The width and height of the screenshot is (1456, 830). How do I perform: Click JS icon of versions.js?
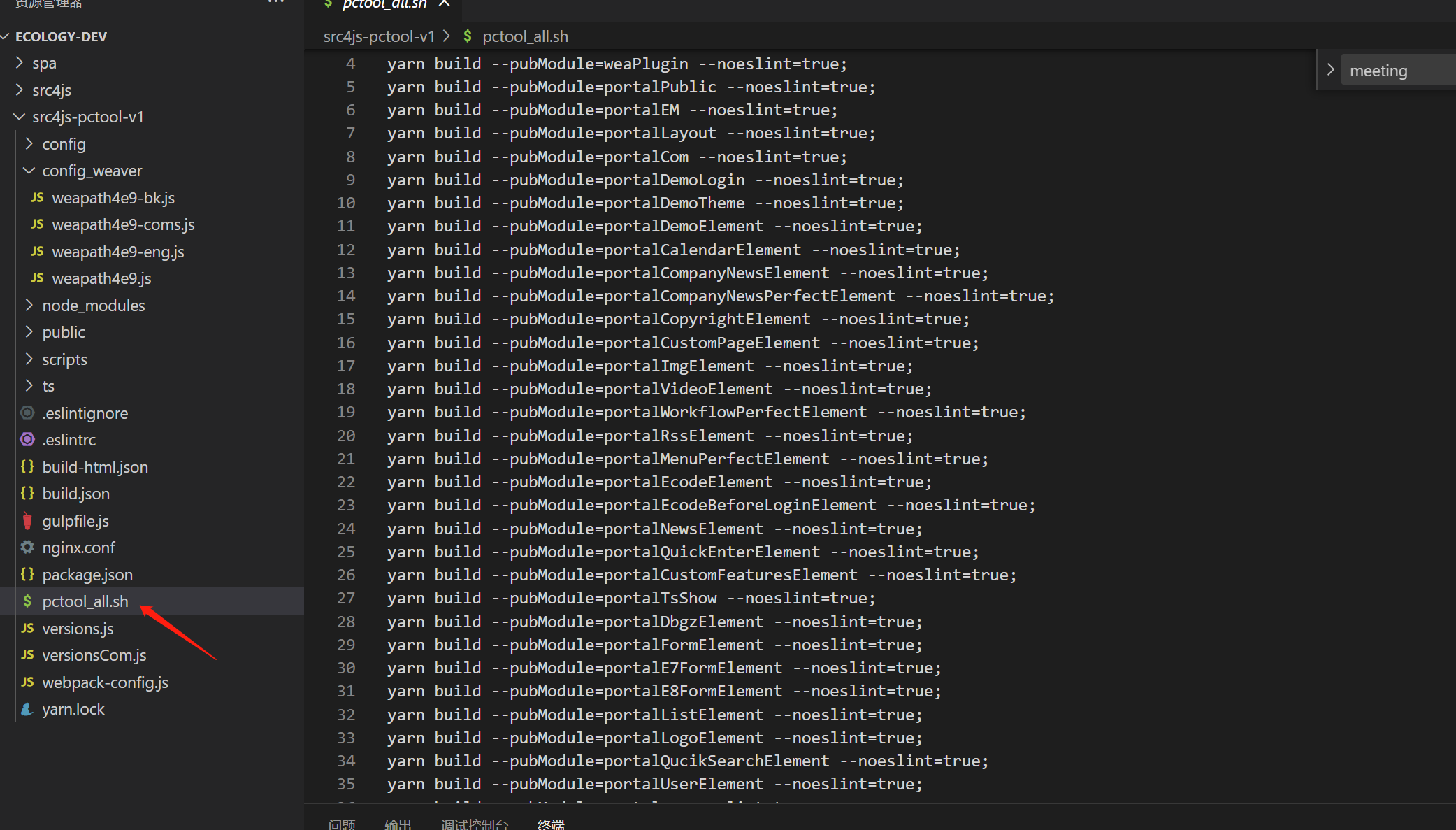pos(27,629)
